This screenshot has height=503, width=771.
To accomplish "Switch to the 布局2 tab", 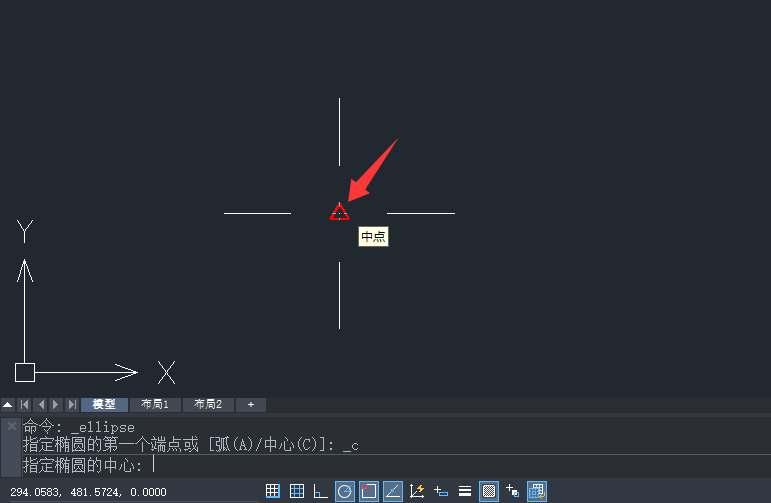I will point(208,405).
